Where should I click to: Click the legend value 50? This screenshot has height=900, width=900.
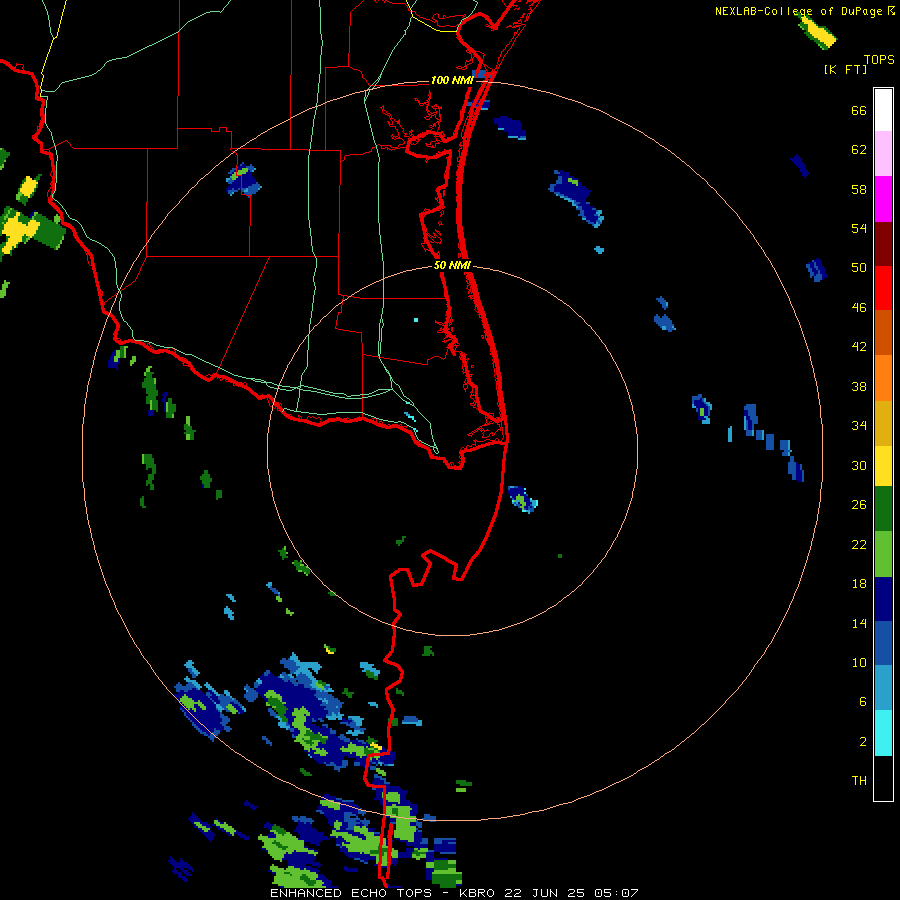859,268
